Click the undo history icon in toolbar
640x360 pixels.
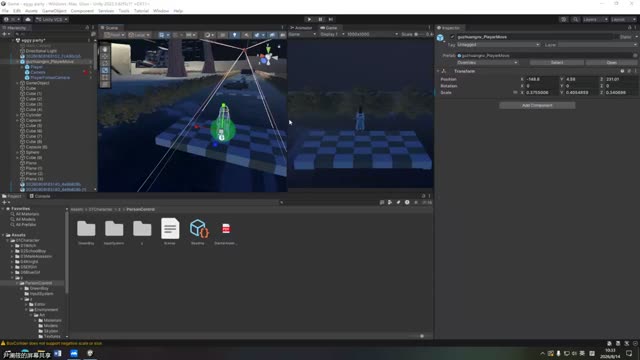563,19
